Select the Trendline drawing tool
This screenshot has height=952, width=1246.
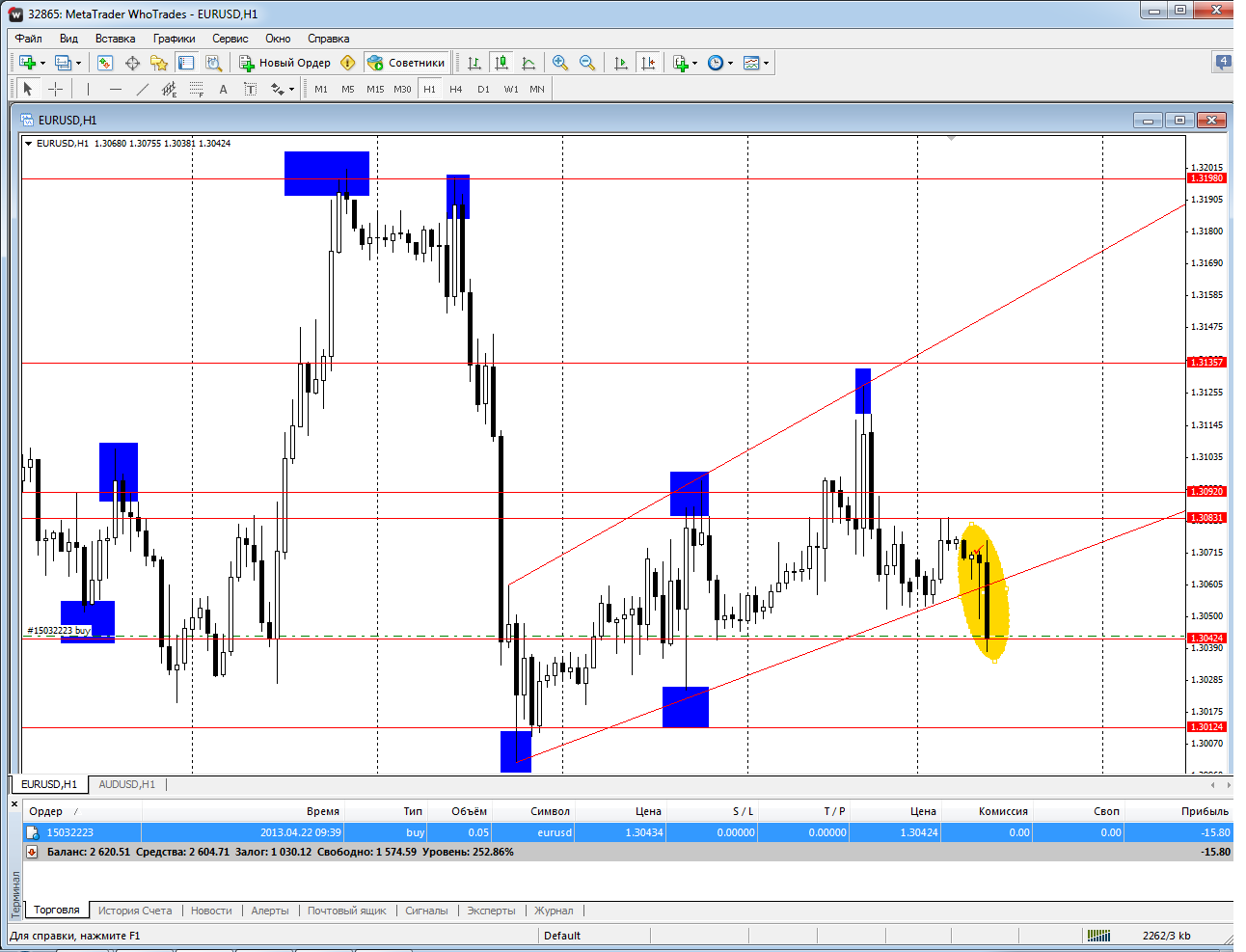coord(143,89)
